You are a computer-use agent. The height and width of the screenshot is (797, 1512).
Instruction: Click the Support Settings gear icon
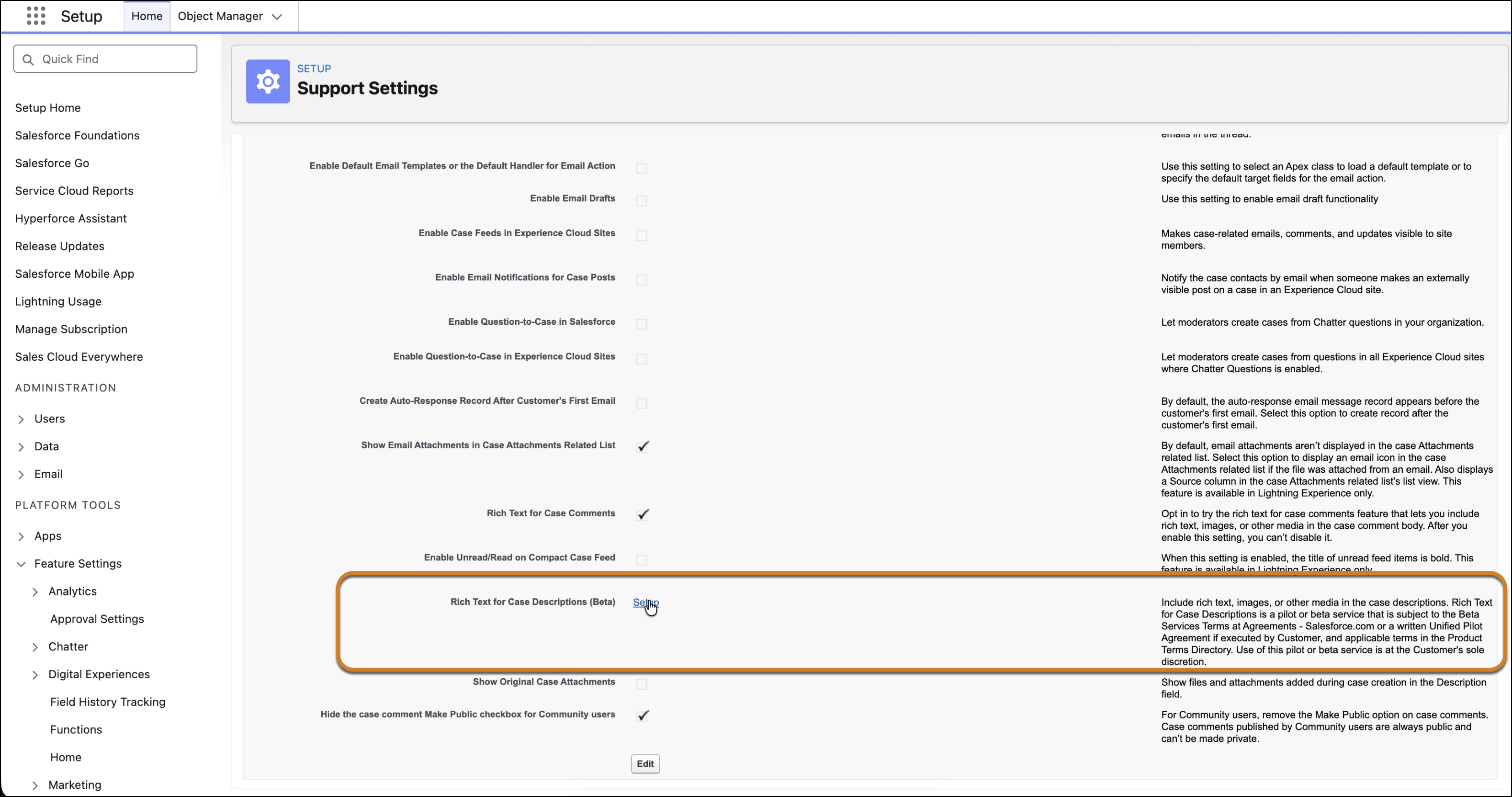click(x=268, y=81)
